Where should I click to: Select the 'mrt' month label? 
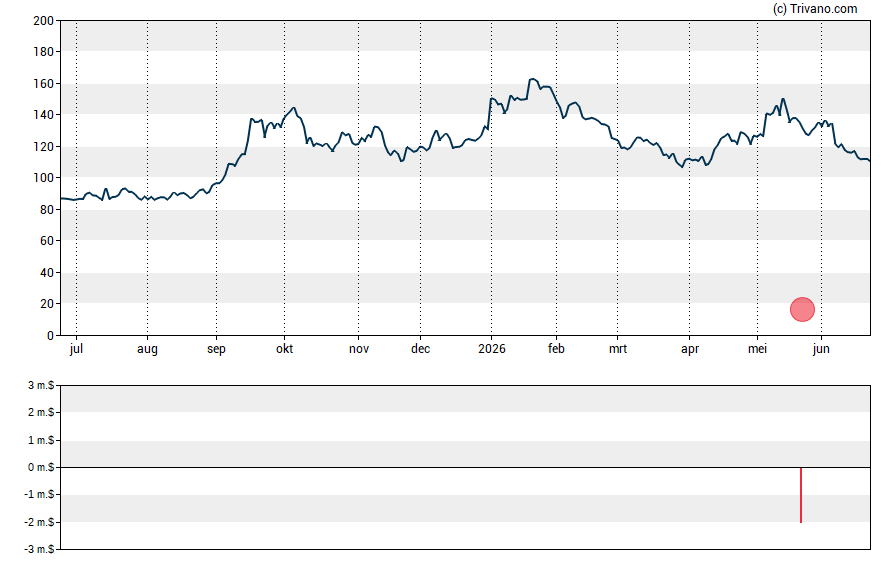(618, 349)
